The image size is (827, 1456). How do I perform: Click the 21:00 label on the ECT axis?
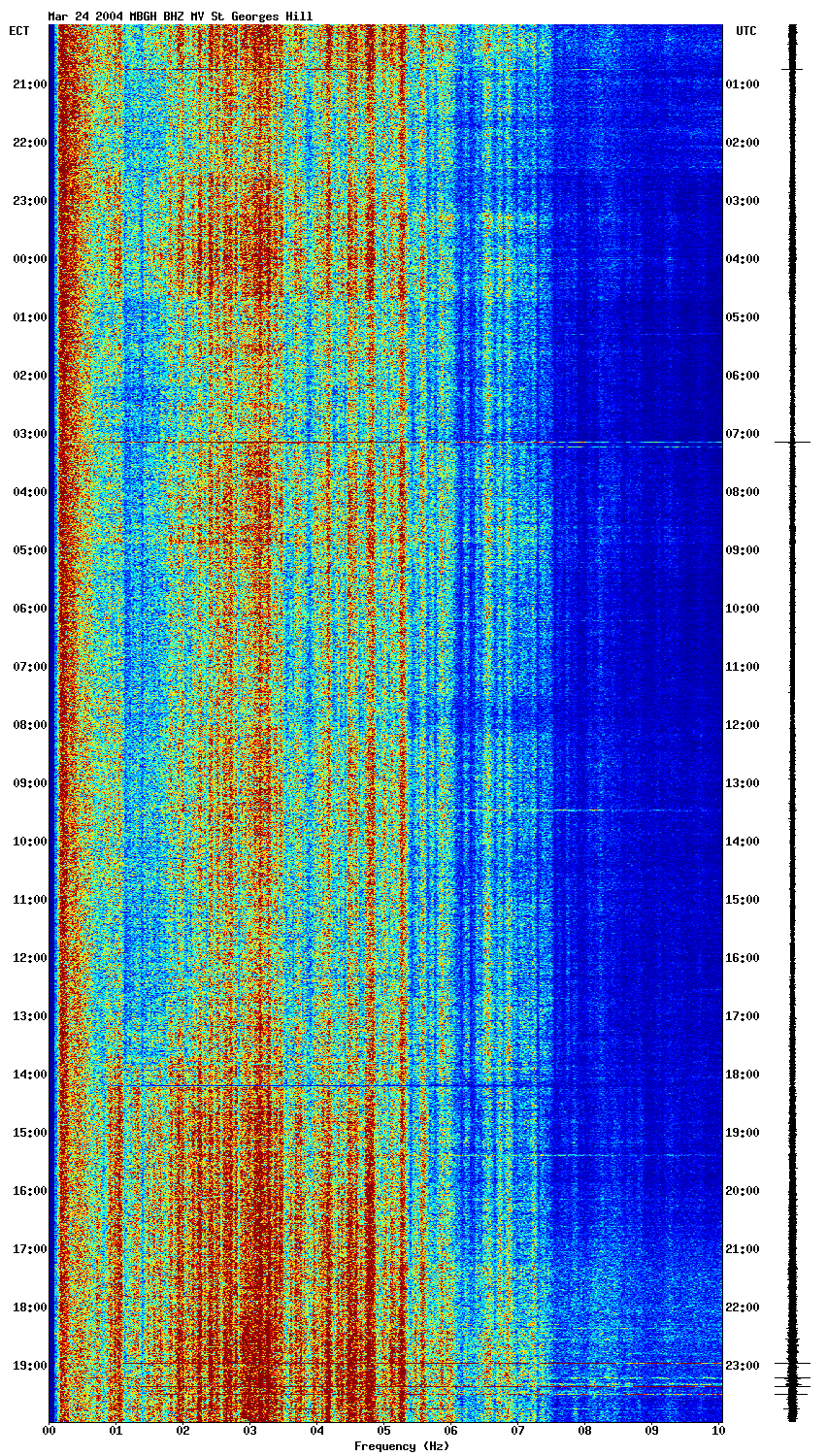pyautogui.click(x=29, y=84)
